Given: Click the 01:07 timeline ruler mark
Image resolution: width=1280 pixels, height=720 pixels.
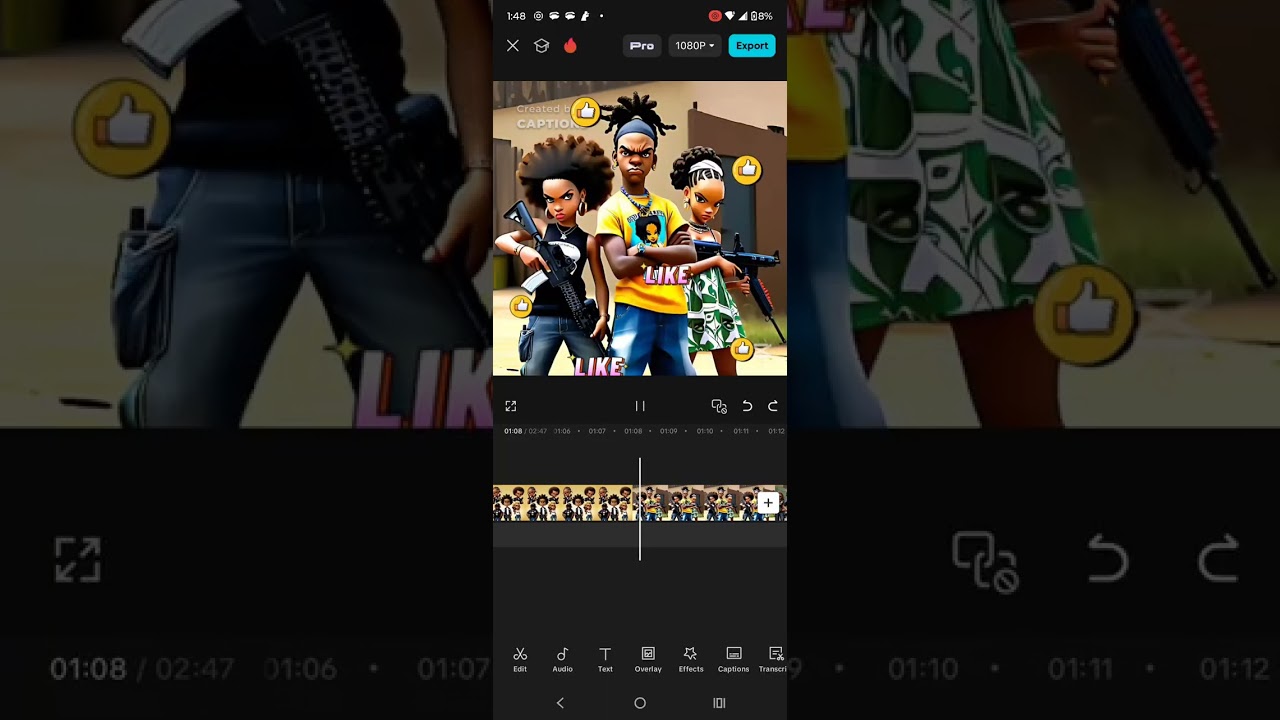Looking at the screenshot, I should point(597,431).
